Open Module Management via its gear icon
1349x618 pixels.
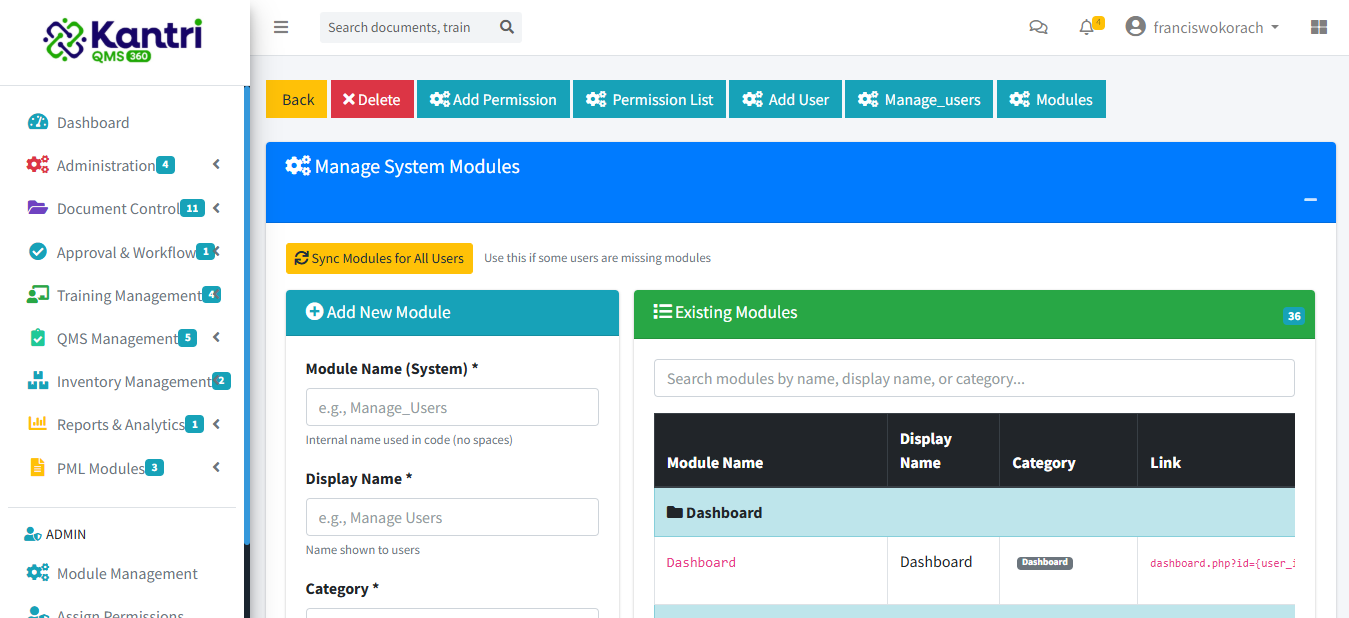(x=37, y=573)
